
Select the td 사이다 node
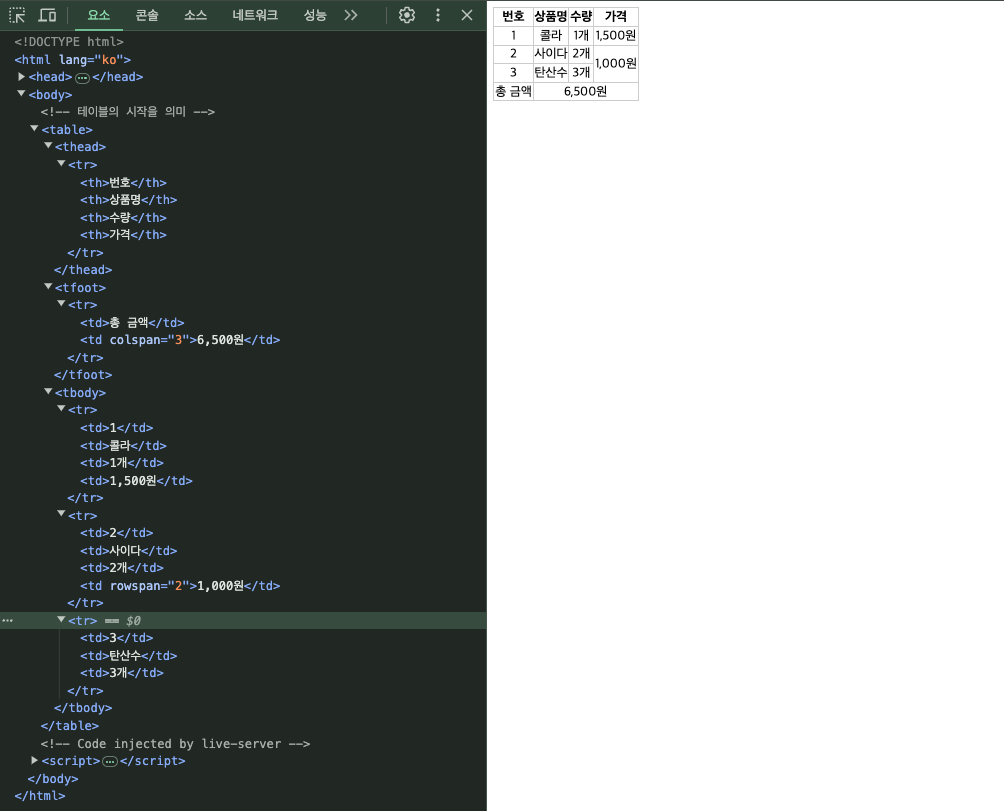tap(129, 550)
